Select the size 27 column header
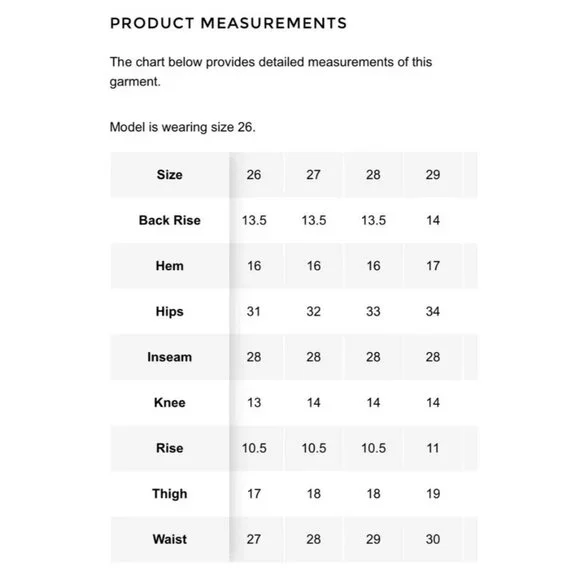The image size is (580, 580). [313, 175]
